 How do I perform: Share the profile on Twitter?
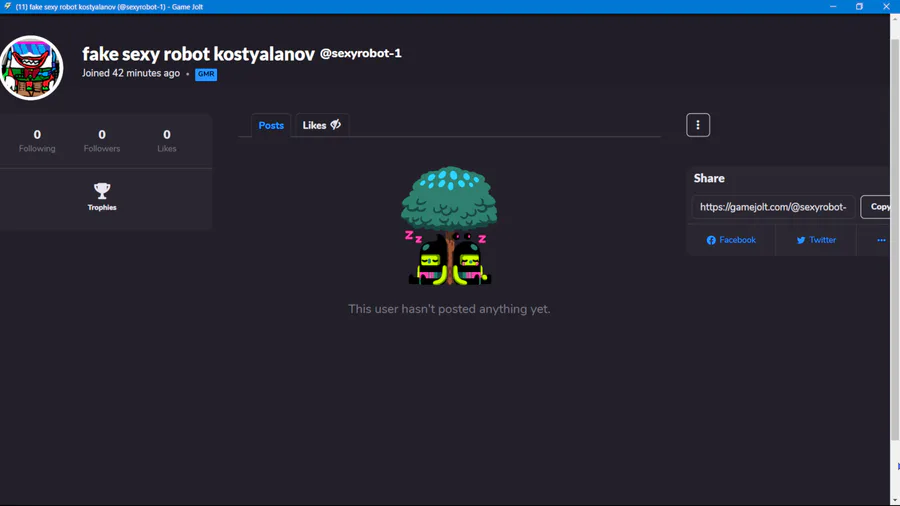pos(816,240)
